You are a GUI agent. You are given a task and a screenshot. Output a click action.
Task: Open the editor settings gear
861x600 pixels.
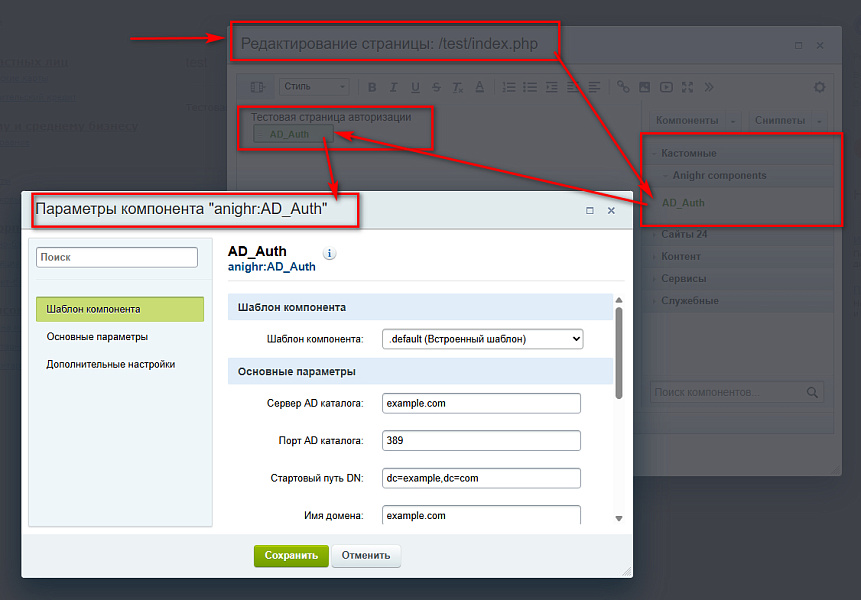click(820, 87)
